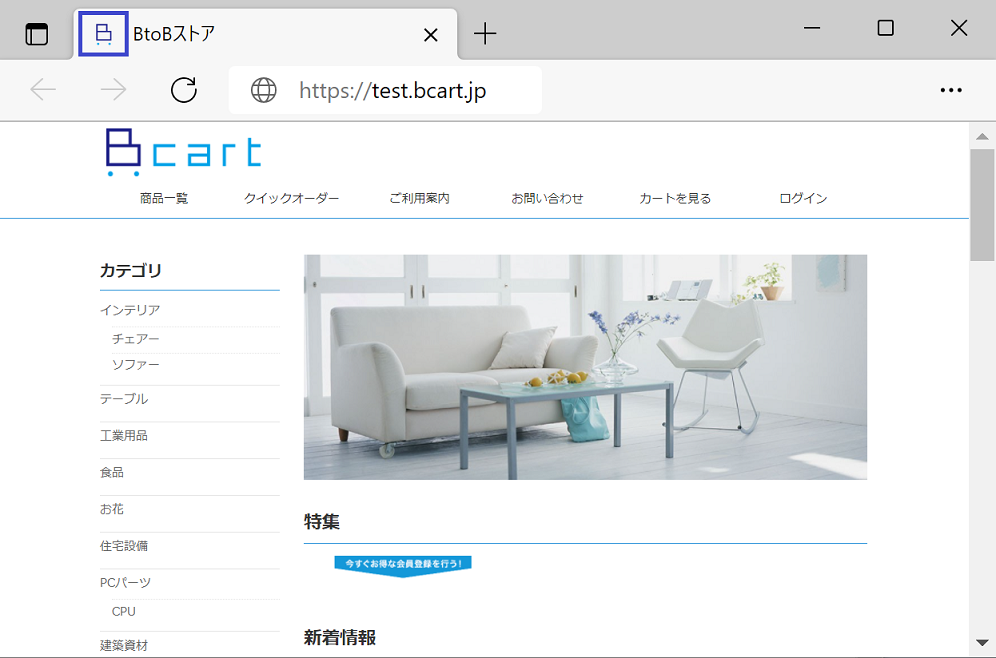Screen dimensions: 996x658
Task: Open クイックオーダー in the navigation menu
Action: point(292,199)
